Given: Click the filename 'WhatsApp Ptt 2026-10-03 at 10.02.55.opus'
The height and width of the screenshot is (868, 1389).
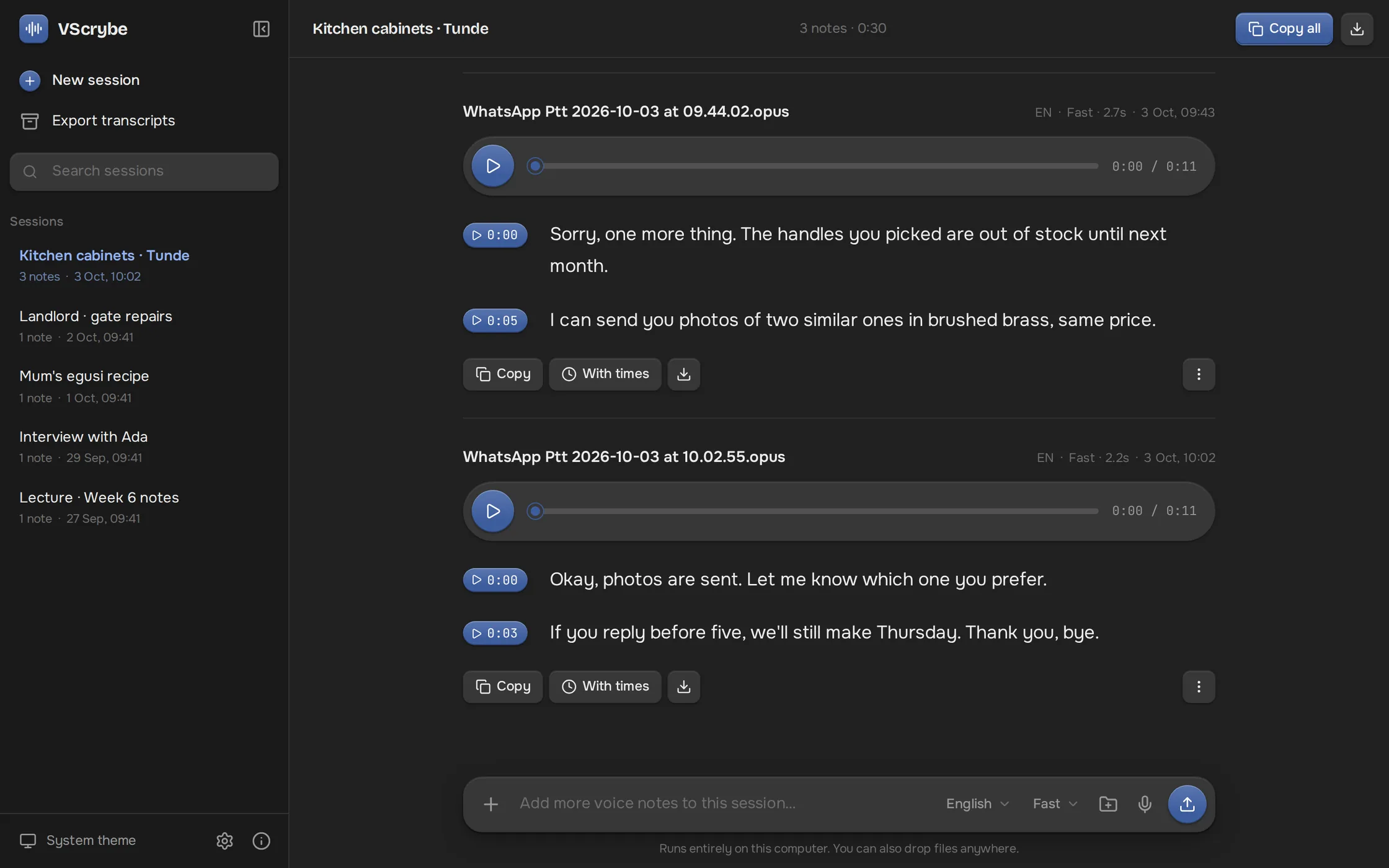Looking at the screenshot, I should click(624, 457).
